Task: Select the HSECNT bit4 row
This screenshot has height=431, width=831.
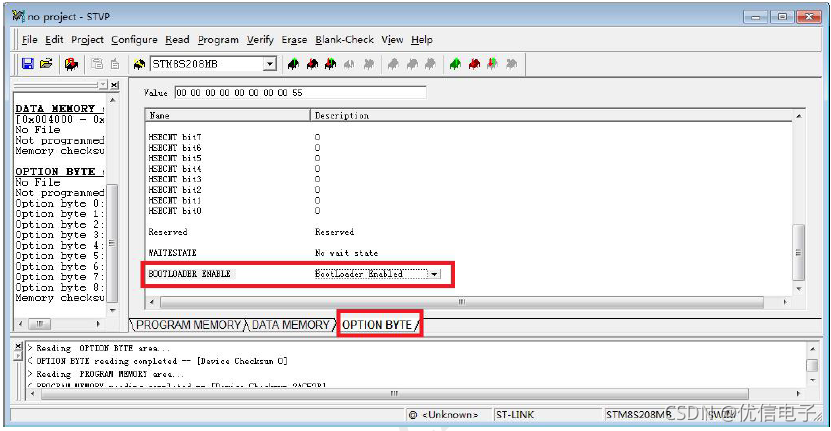Action: tap(175, 169)
